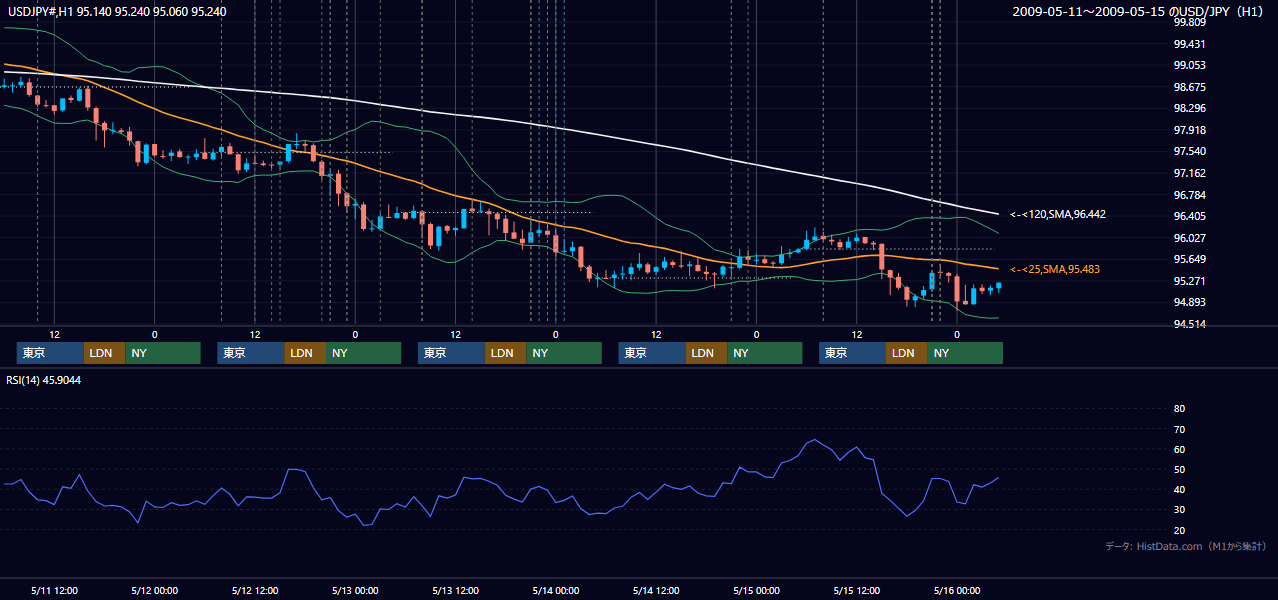
Task: Click the 5/14 12:00 time axis label
Action: coord(656,591)
